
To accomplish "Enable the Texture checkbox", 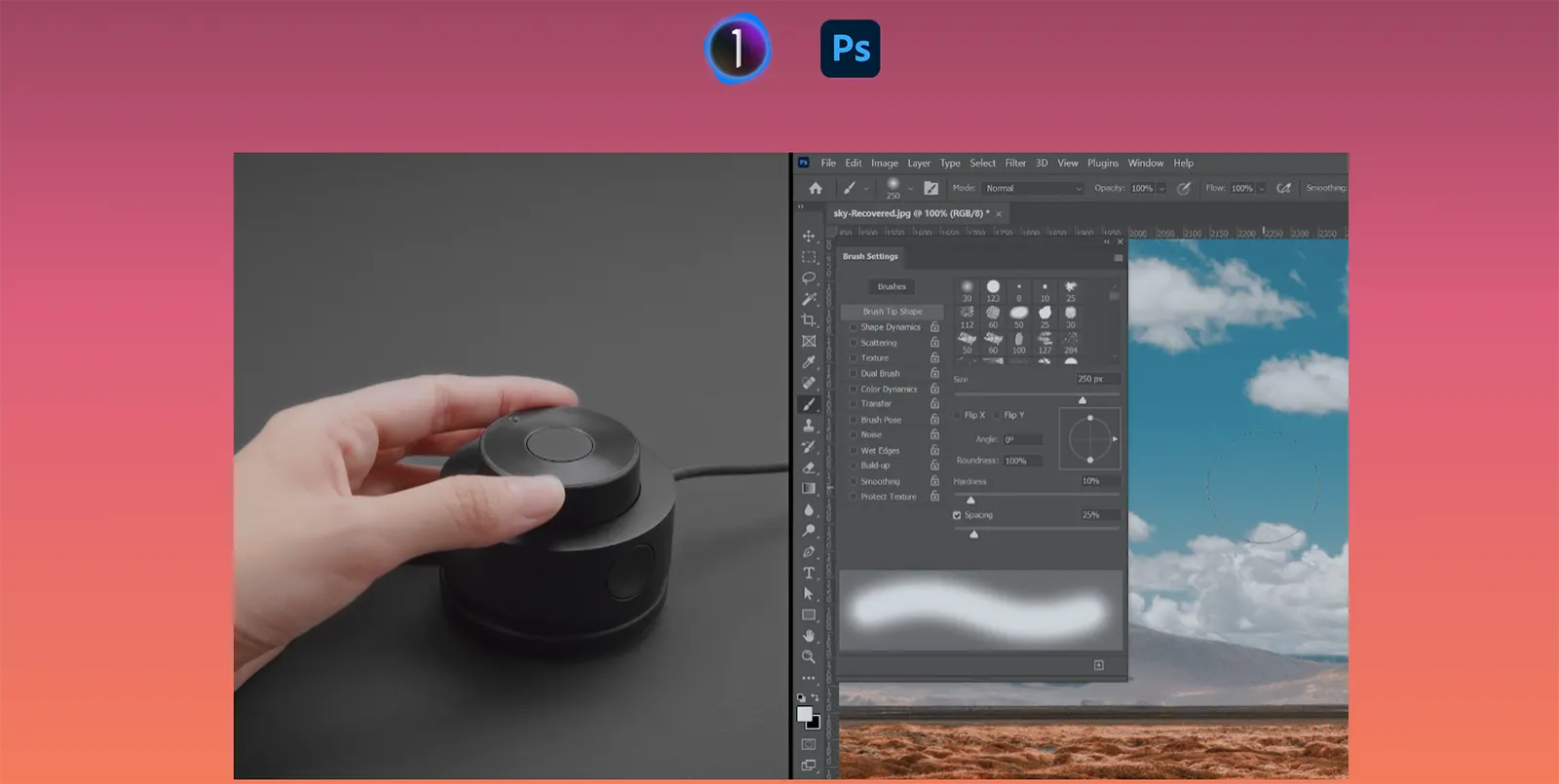I will (854, 358).
